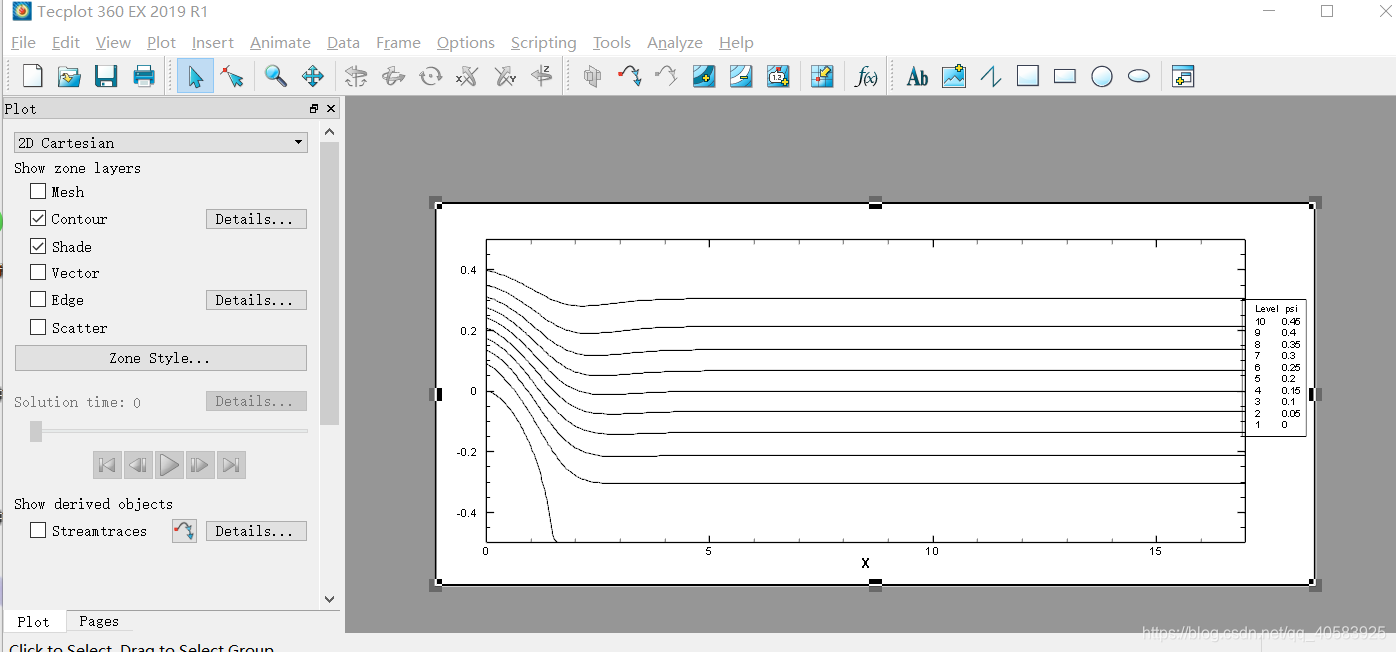Click the sidebar scroll down arrow
This screenshot has width=1396, height=652.
pos(330,599)
